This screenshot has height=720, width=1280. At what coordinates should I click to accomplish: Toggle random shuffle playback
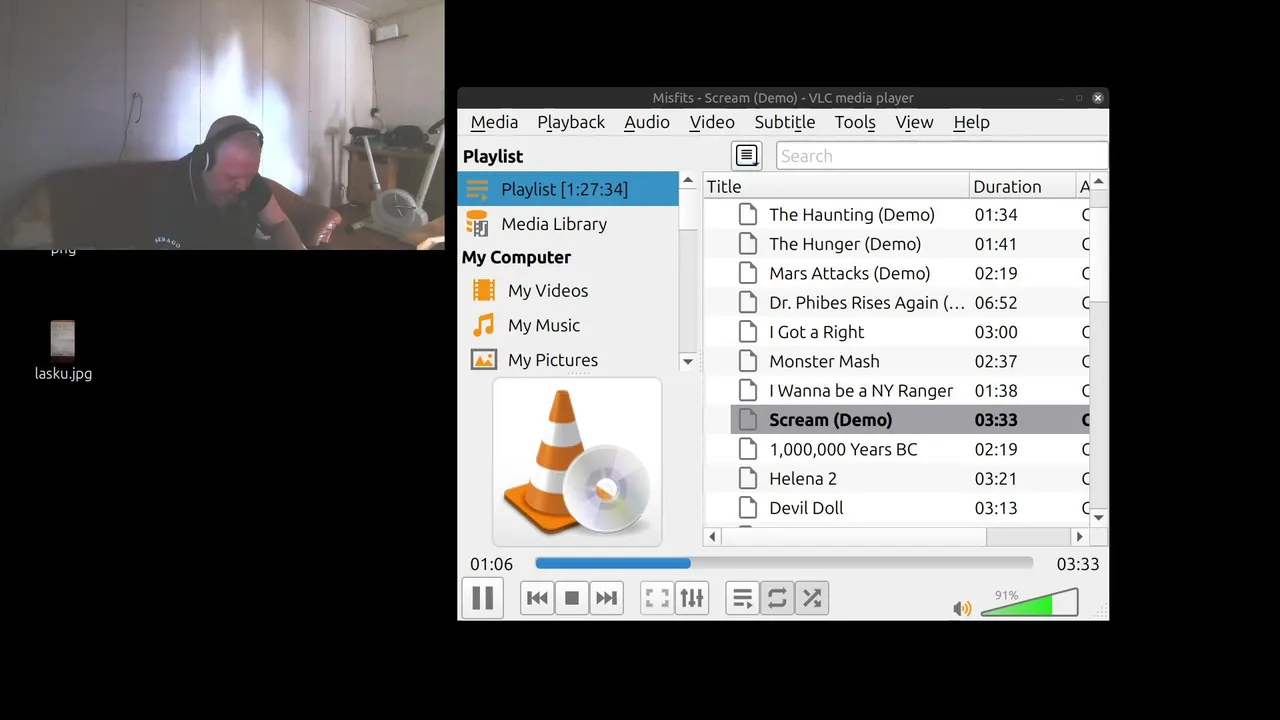[x=812, y=598]
